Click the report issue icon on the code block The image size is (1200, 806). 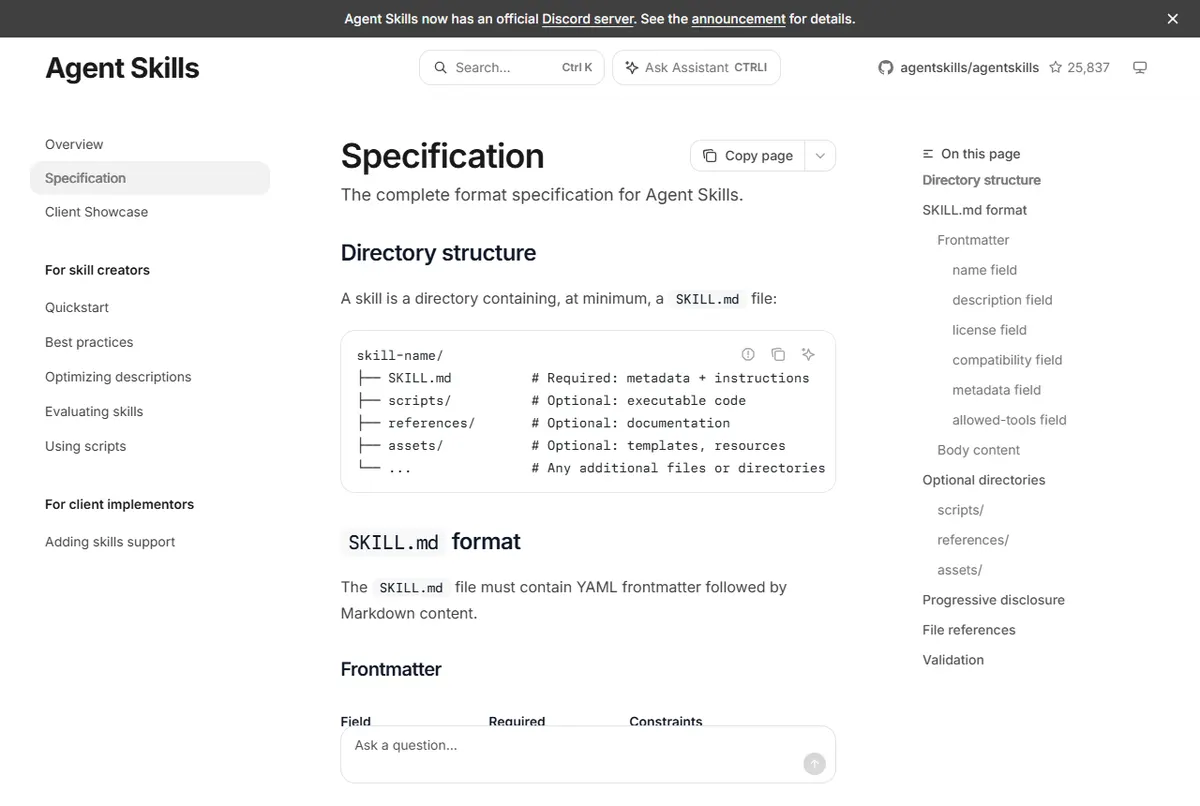tap(748, 354)
